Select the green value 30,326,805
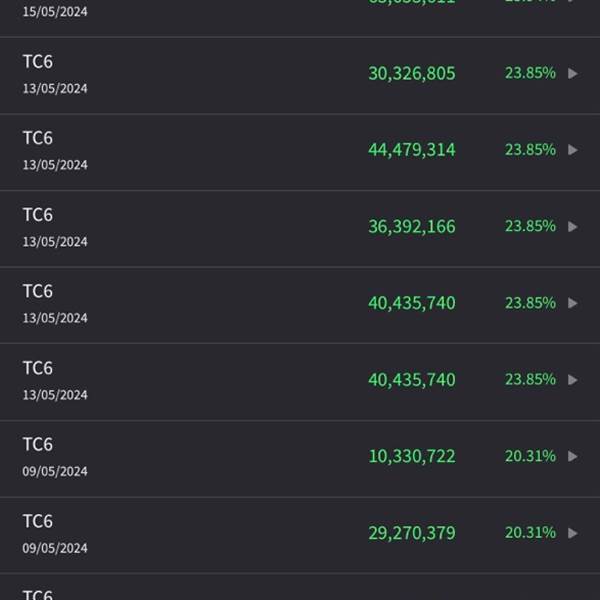This screenshot has width=600, height=600. tap(411, 73)
